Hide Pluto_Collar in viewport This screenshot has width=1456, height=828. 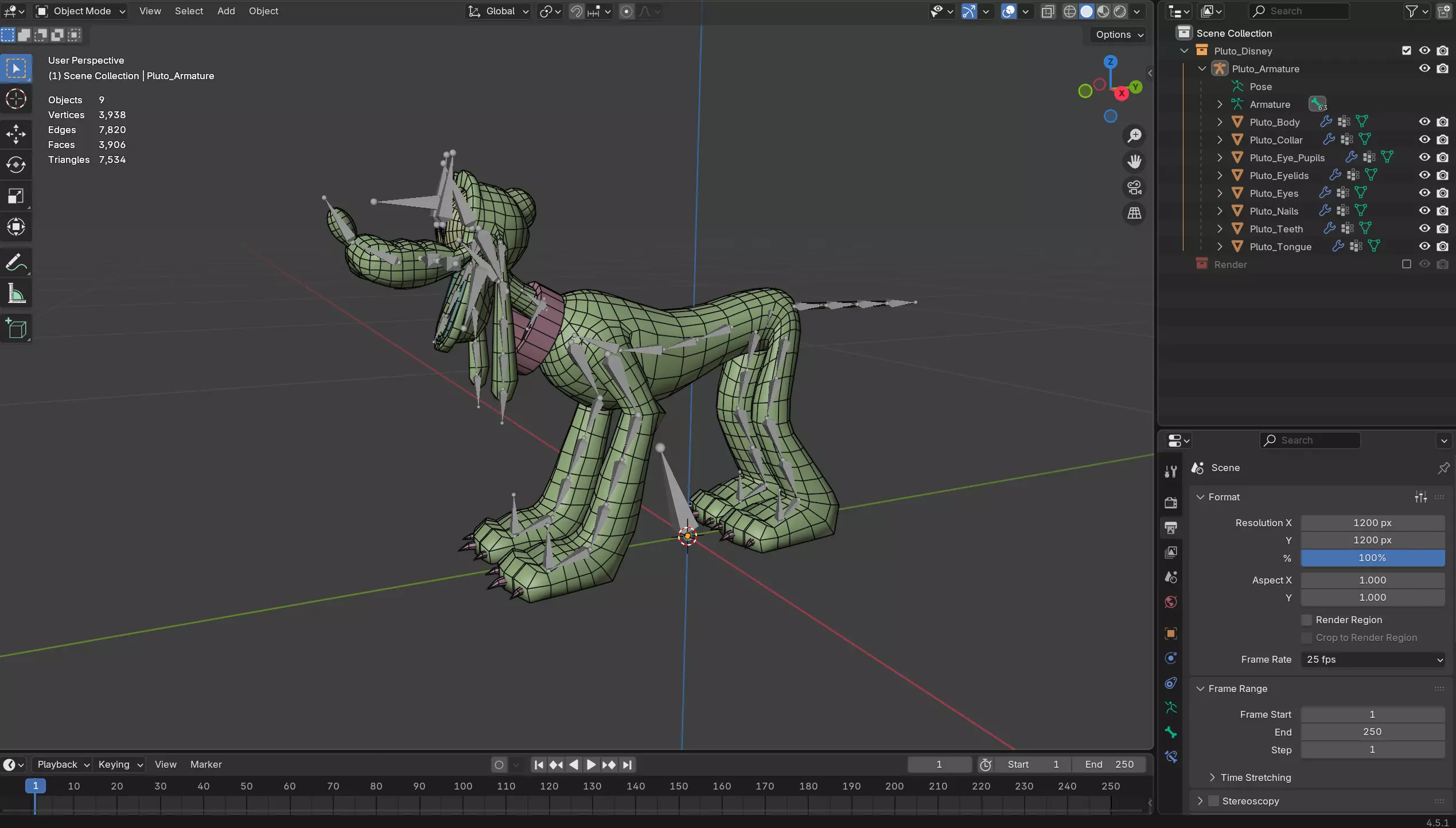coord(1424,139)
